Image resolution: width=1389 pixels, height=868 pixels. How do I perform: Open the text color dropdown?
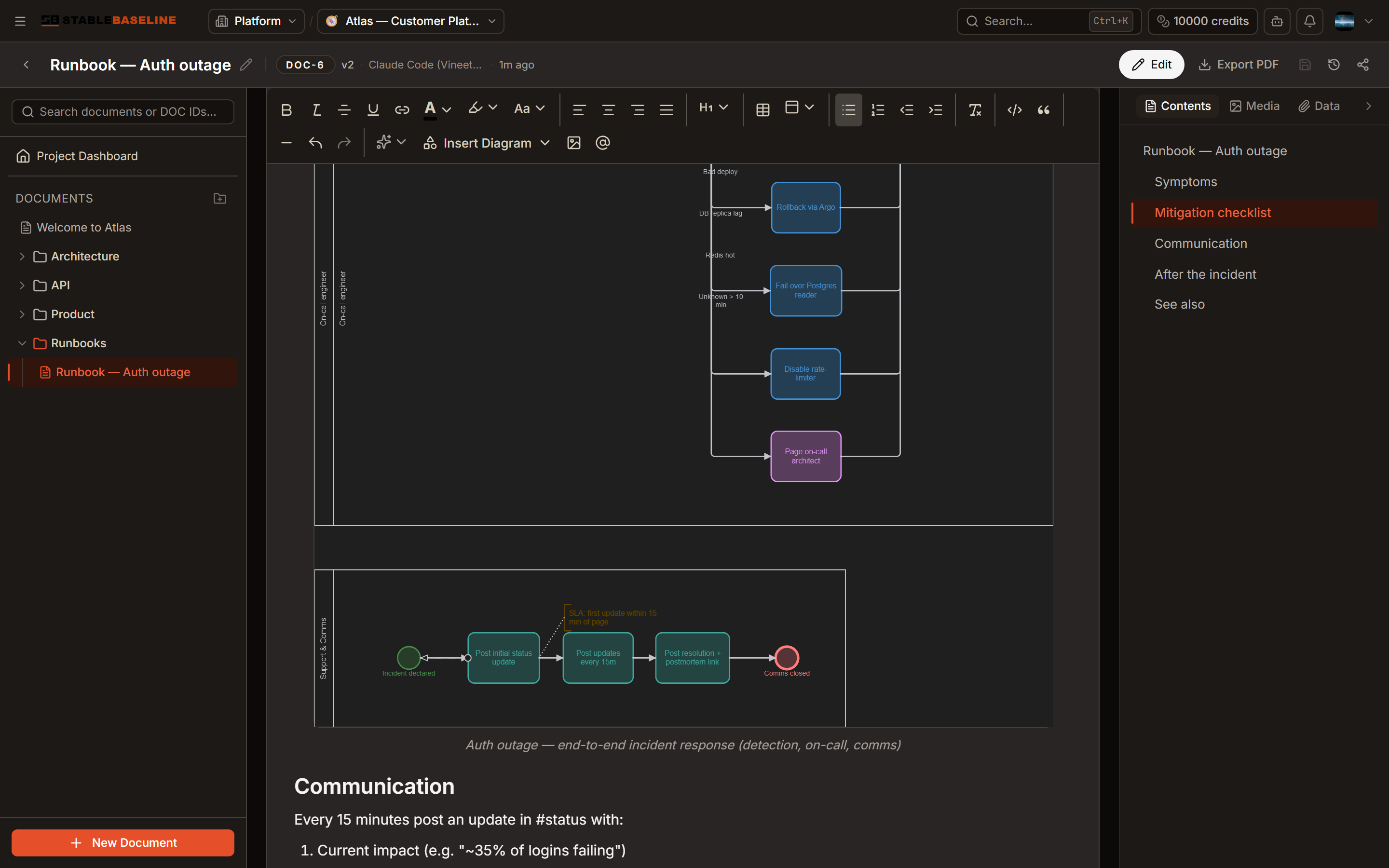point(437,109)
